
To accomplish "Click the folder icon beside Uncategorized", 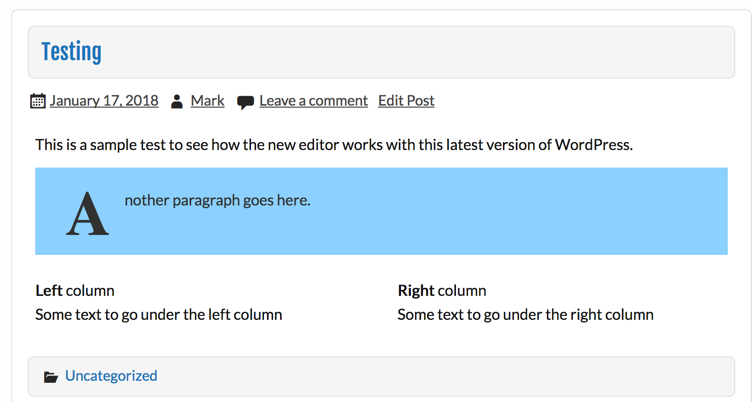I will [51, 377].
